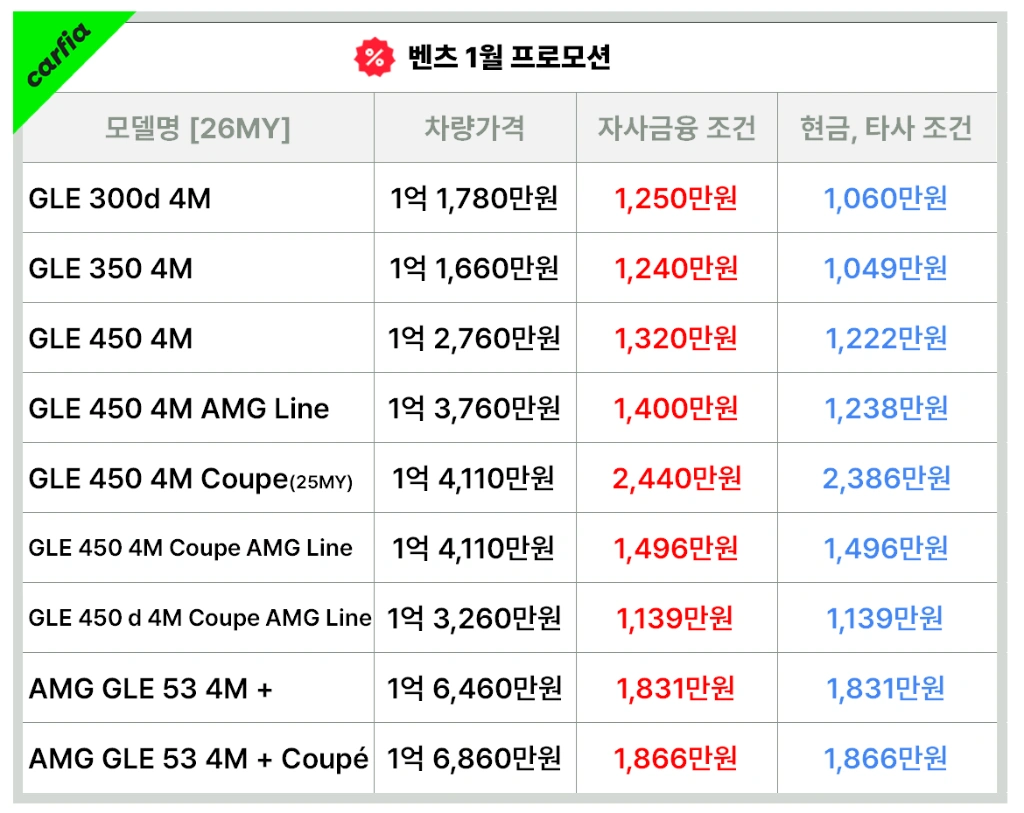Click the 벤츠 1월 프로모션 title

(x=509, y=57)
